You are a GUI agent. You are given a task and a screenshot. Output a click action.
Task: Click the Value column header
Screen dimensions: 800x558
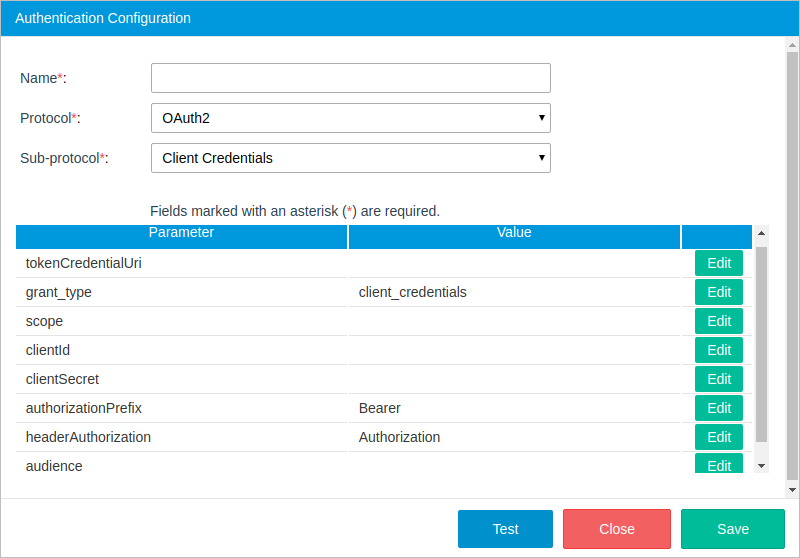[x=514, y=234]
